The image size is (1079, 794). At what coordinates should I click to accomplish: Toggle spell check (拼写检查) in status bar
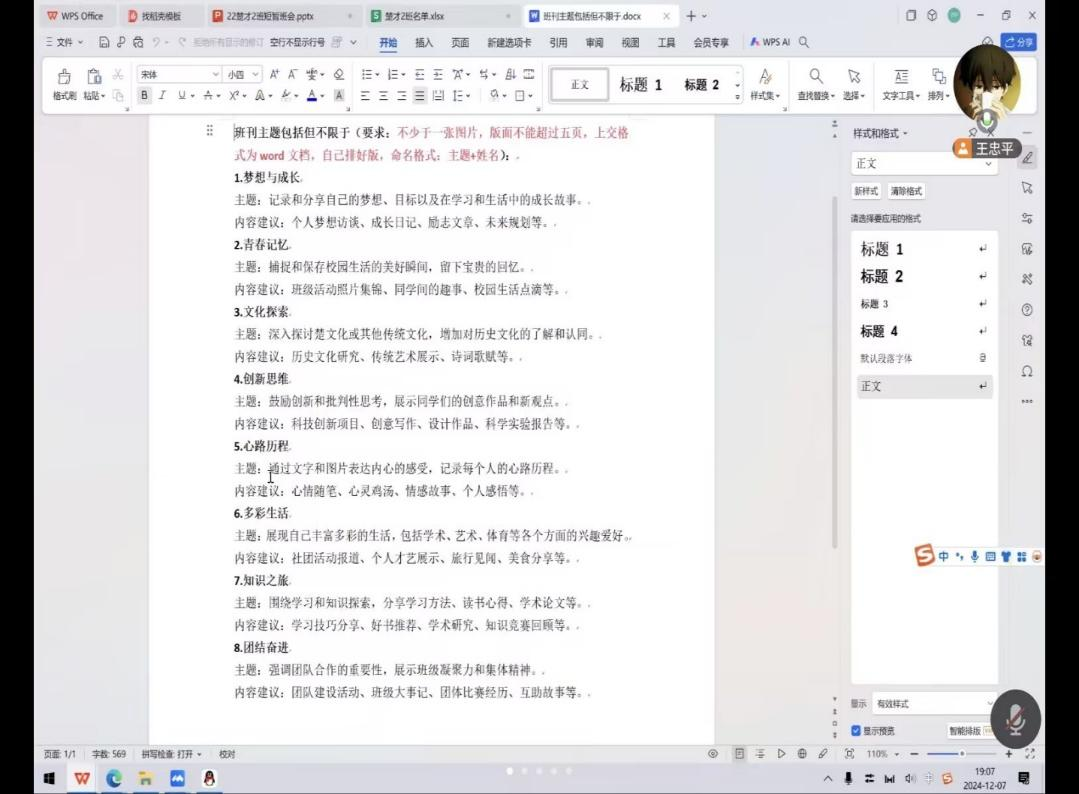pyautogui.click(x=171, y=754)
